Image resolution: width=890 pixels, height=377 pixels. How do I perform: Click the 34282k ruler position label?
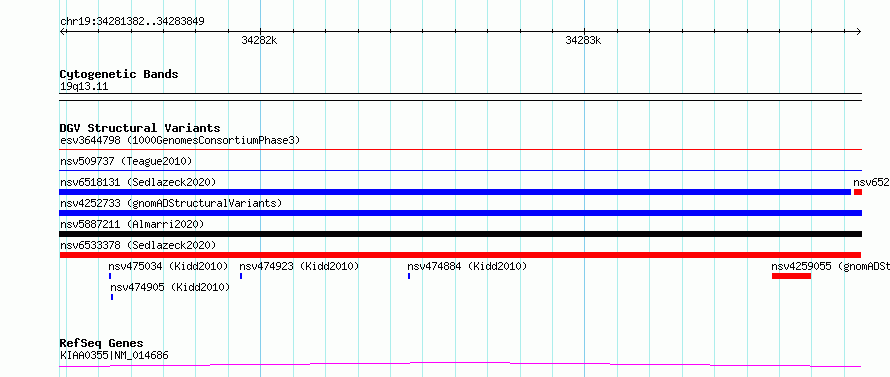(260, 40)
